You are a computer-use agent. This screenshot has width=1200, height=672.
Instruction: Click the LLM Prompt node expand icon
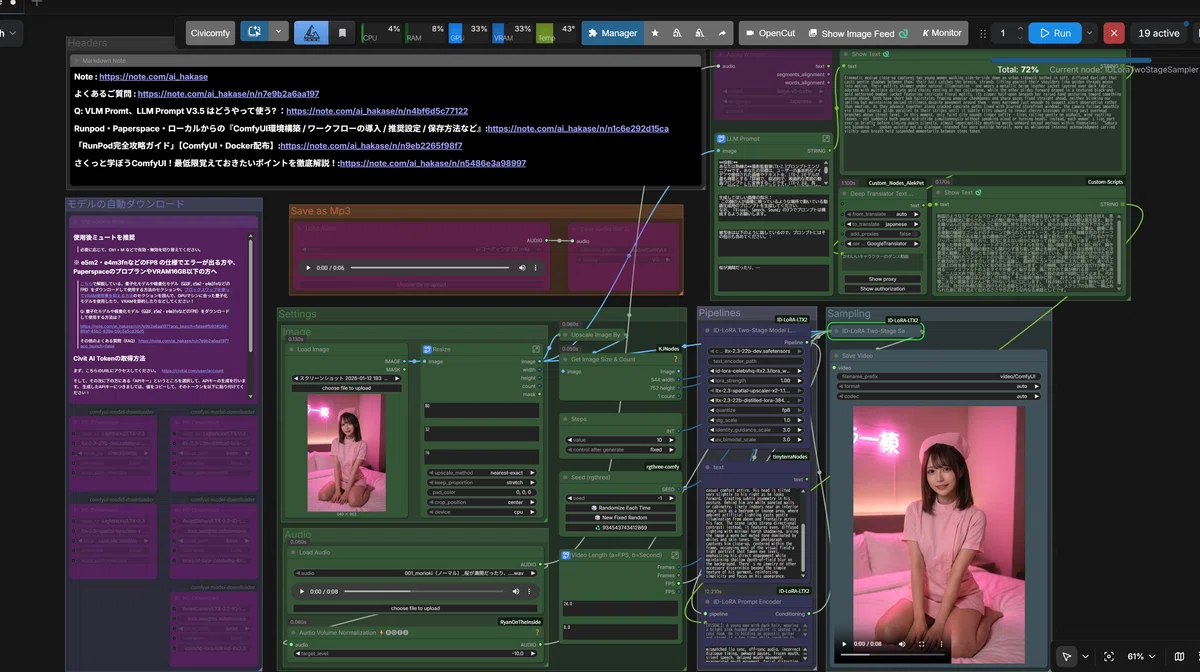click(827, 139)
